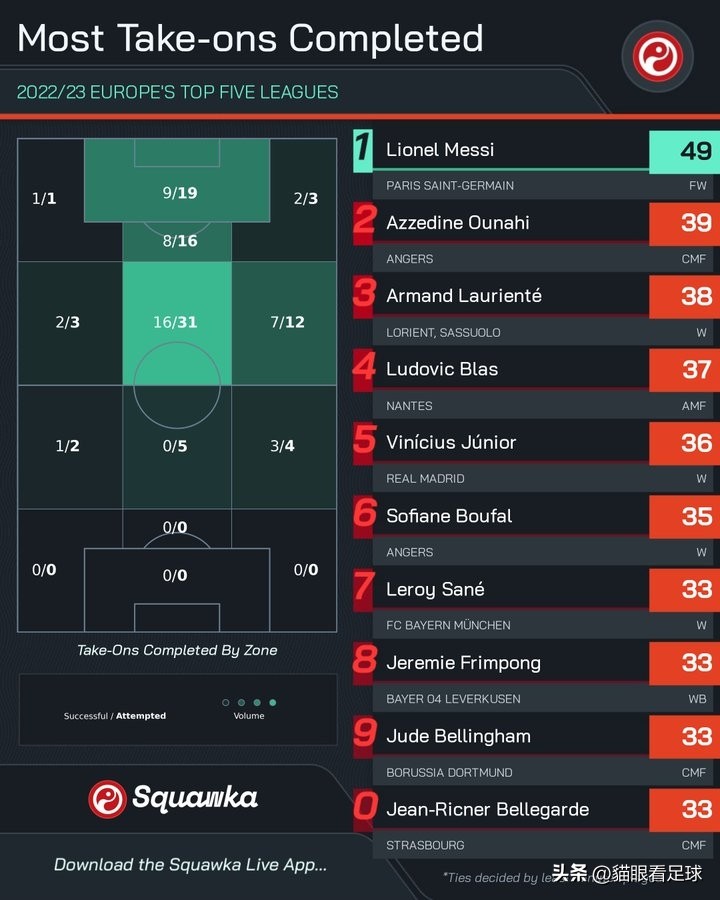Click the 头条 @猫眼看足球 watermark
The image size is (720, 900).
pyautogui.click(x=628, y=873)
